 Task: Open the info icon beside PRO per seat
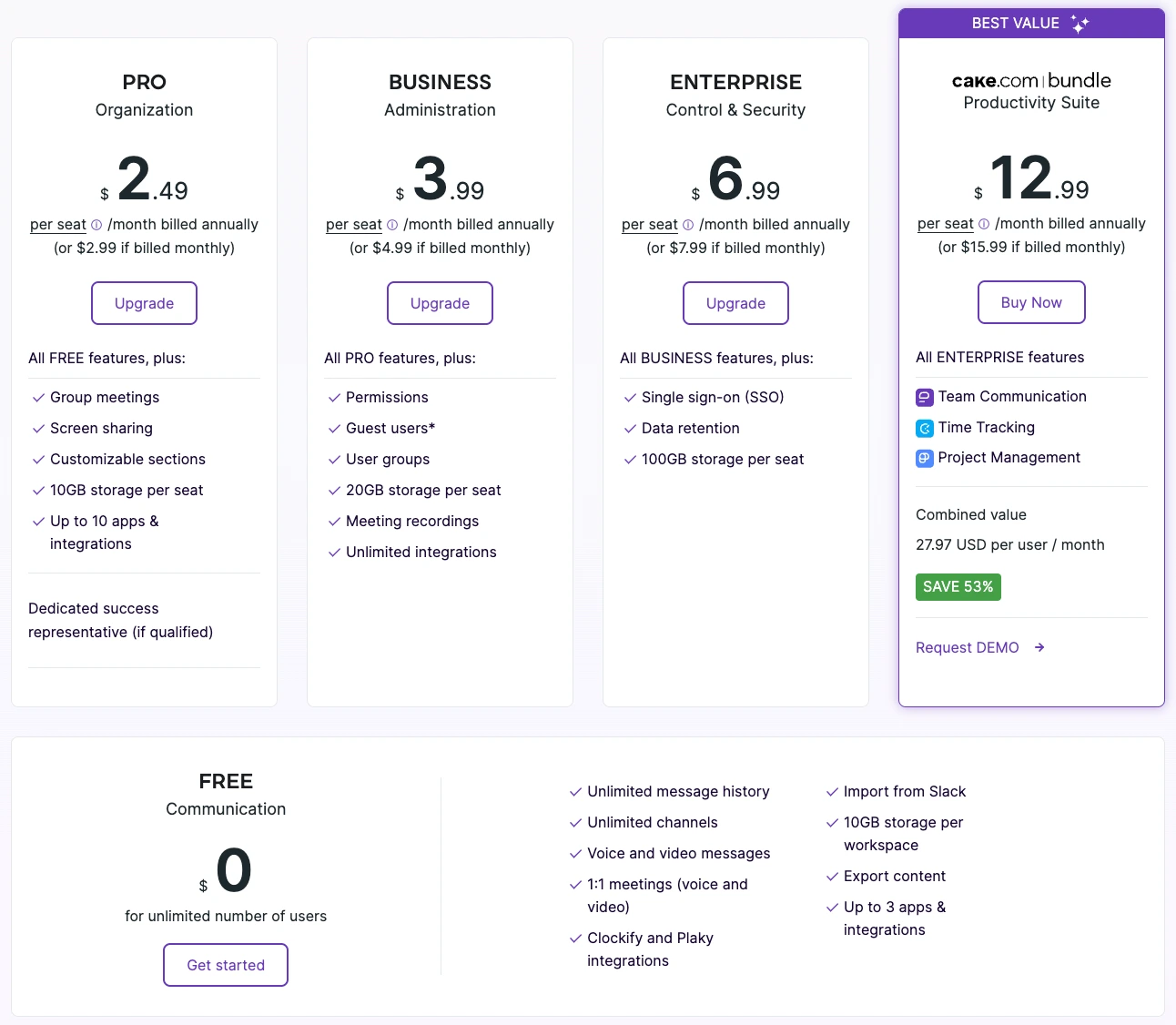97,224
